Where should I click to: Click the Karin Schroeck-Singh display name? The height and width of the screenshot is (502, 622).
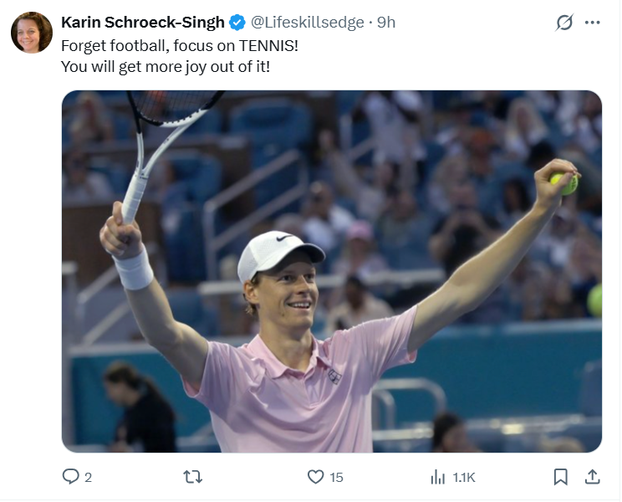point(143,22)
